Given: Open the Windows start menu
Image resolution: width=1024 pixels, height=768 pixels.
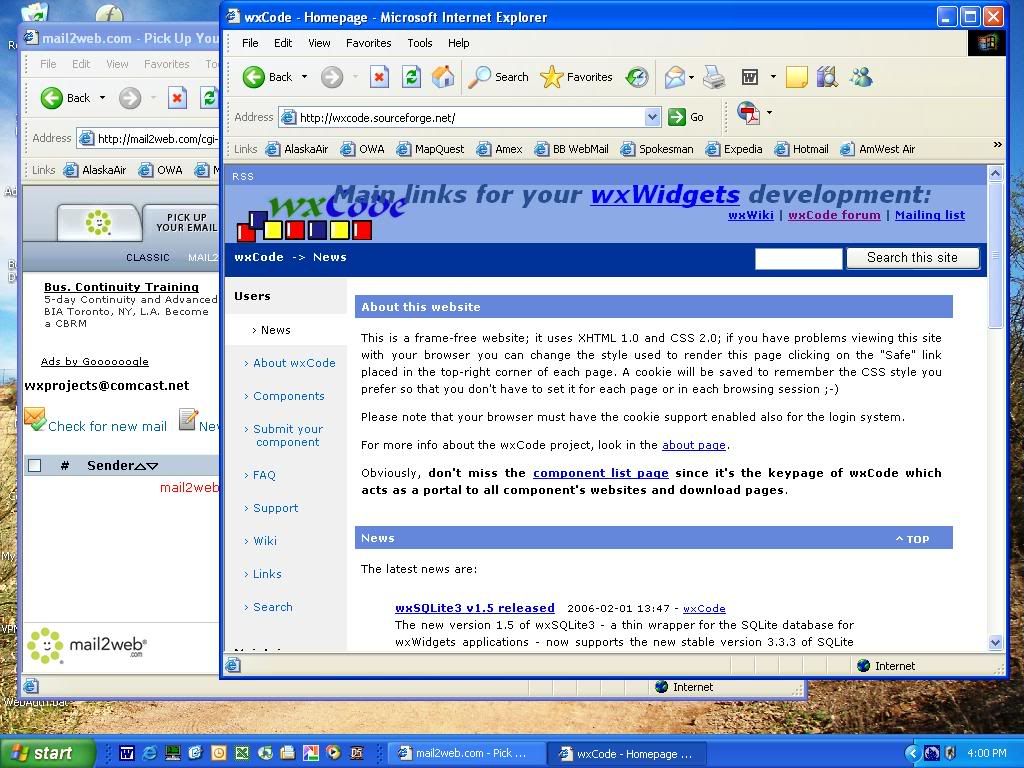Looking at the screenshot, I should pyautogui.click(x=47, y=753).
